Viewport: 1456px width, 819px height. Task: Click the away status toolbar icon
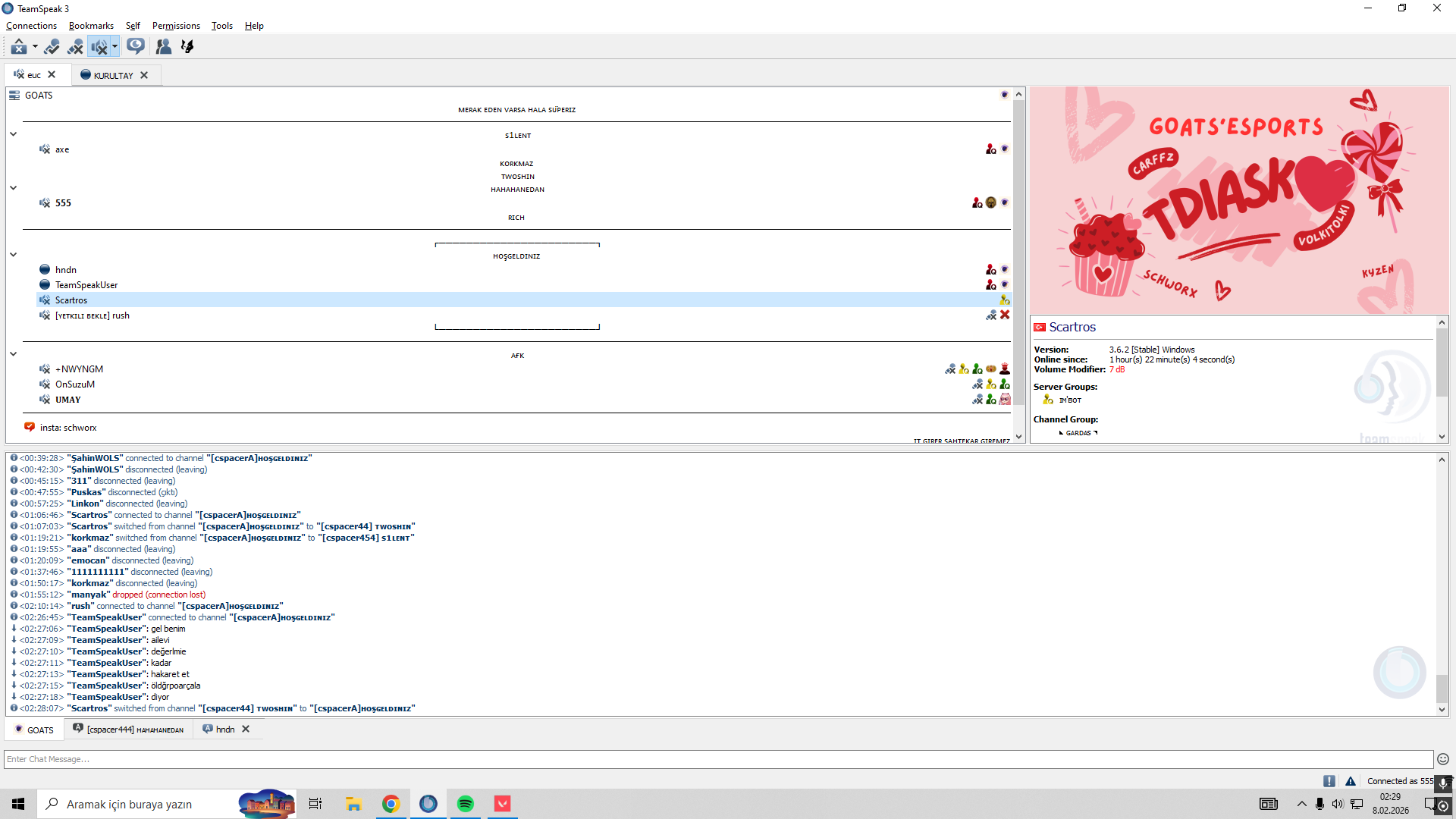pos(18,47)
